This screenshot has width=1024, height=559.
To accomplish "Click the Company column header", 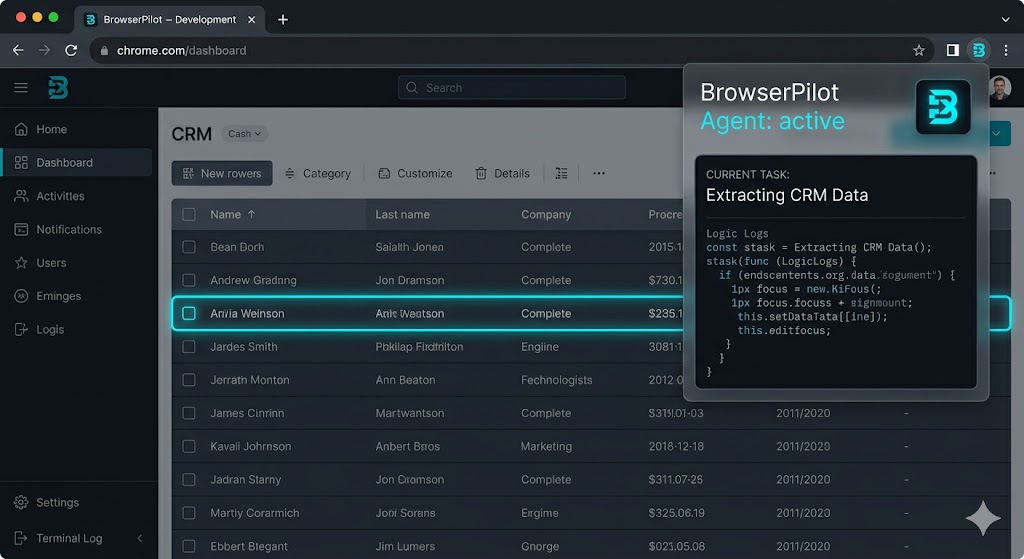I will 546,214.
